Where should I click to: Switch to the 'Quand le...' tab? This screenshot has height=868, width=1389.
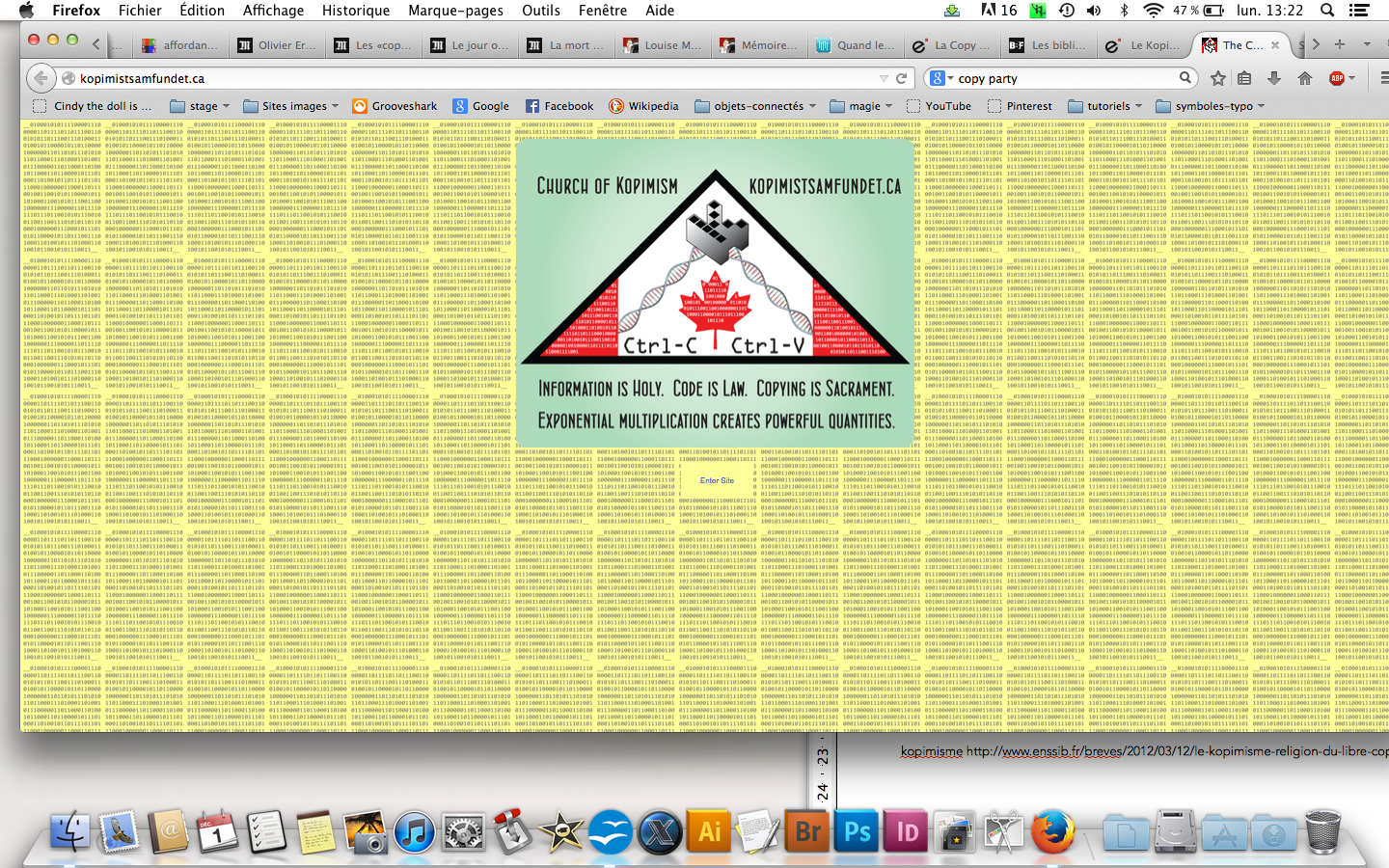click(x=856, y=45)
